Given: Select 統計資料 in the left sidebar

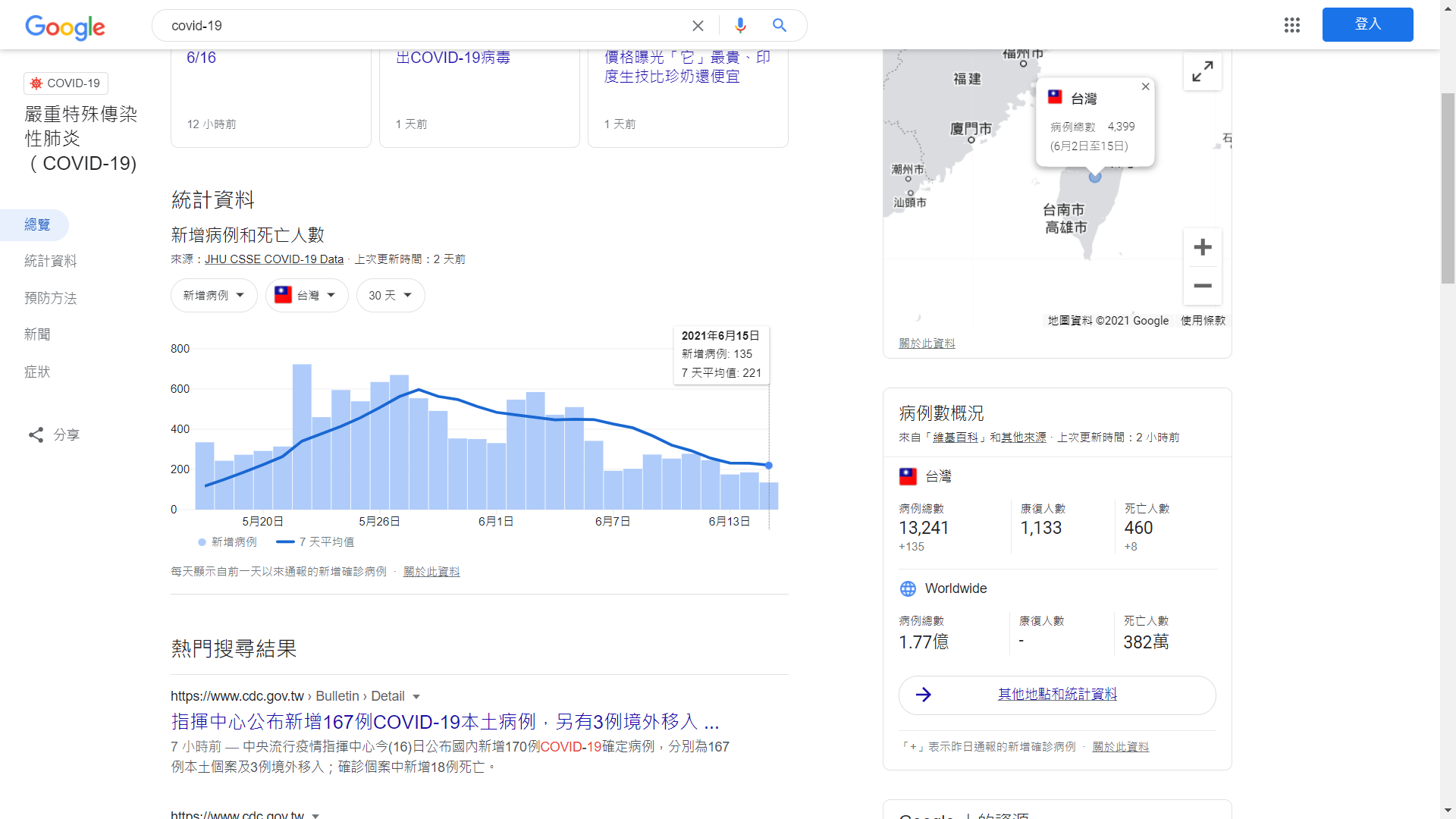Looking at the screenshot, I should (x=50, y=261).
